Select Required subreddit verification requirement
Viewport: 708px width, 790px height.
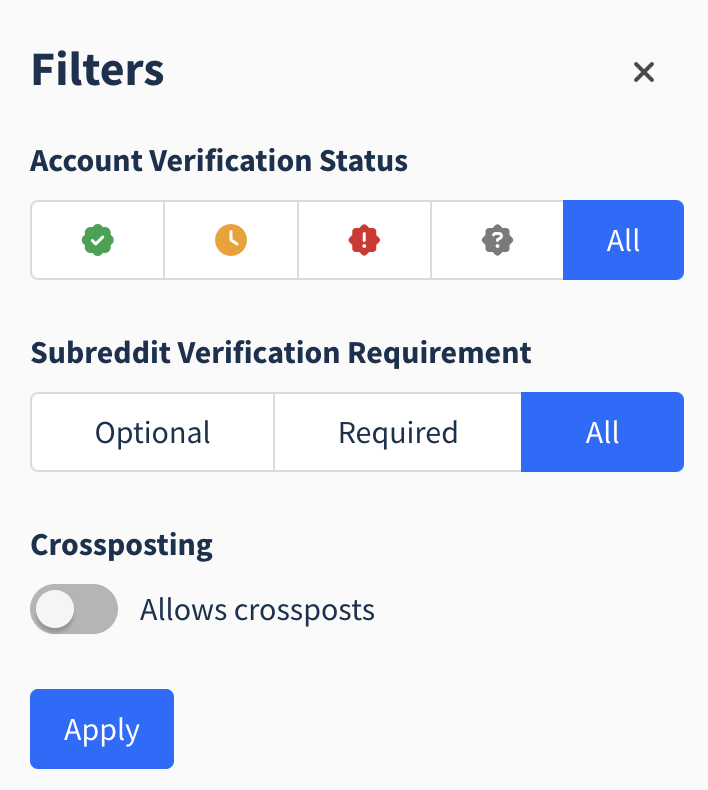[x=398, y=432]
